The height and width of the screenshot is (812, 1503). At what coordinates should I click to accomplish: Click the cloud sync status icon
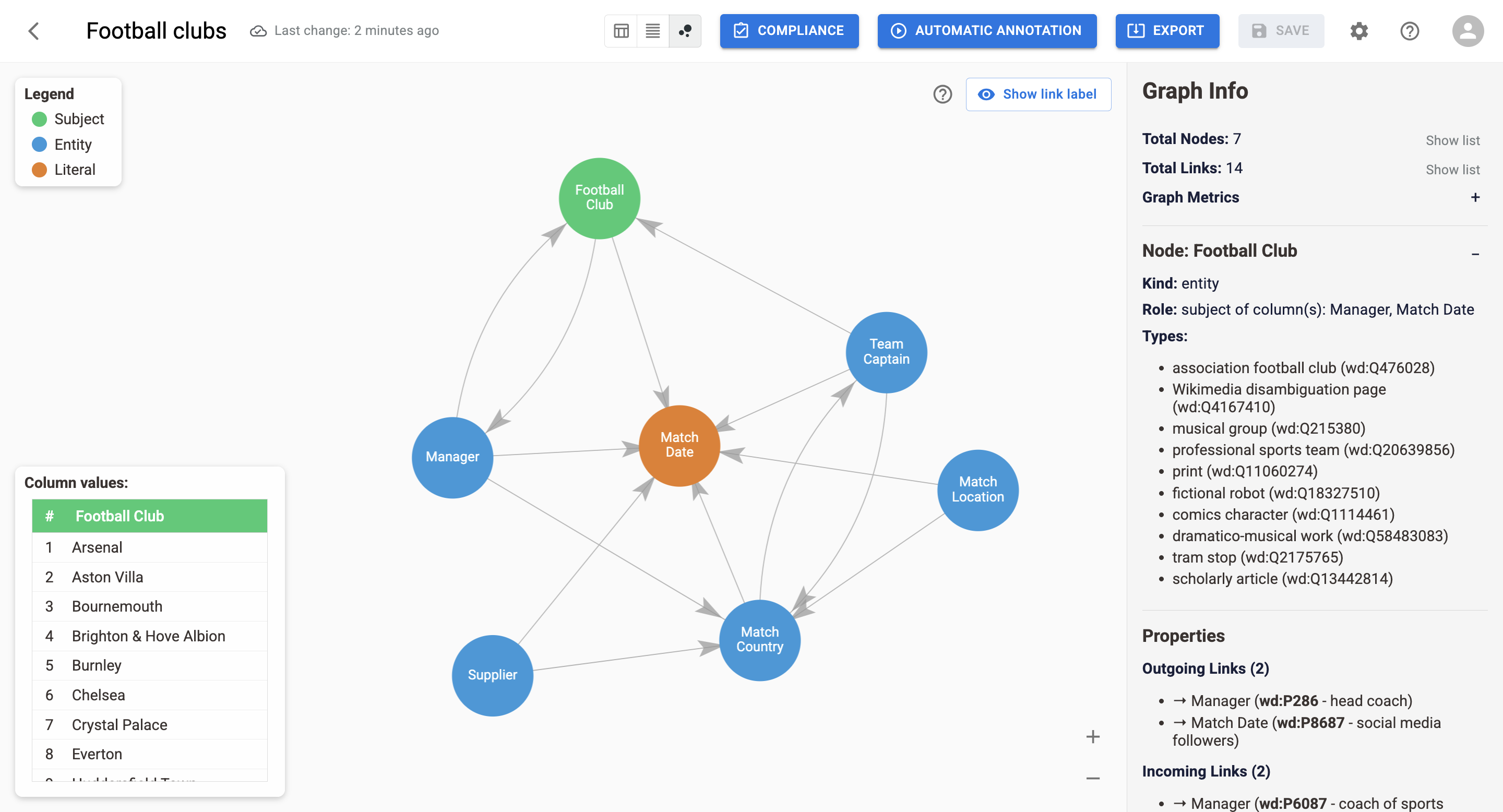tap(258, 31)
